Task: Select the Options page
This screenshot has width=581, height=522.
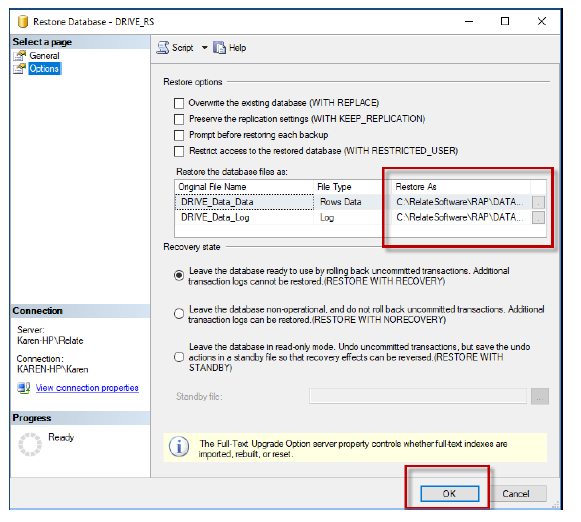Action: point(44,69)
